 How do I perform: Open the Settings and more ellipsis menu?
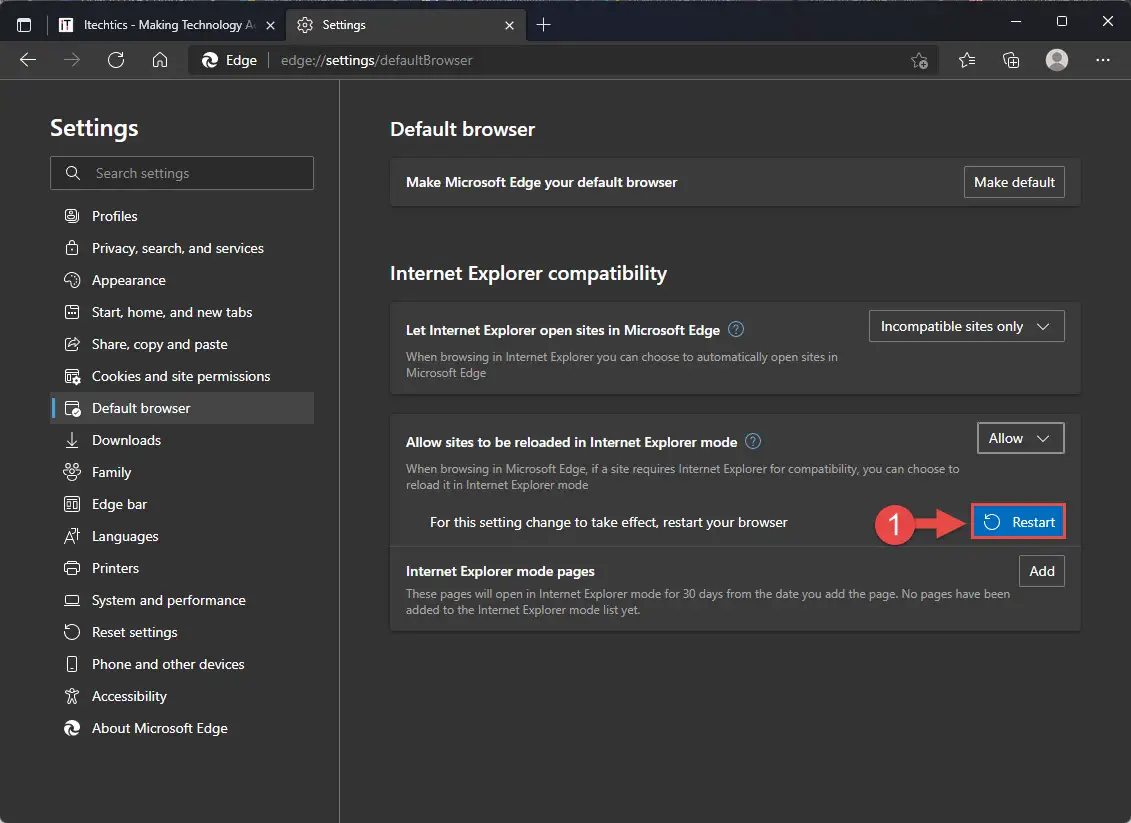1103,60
